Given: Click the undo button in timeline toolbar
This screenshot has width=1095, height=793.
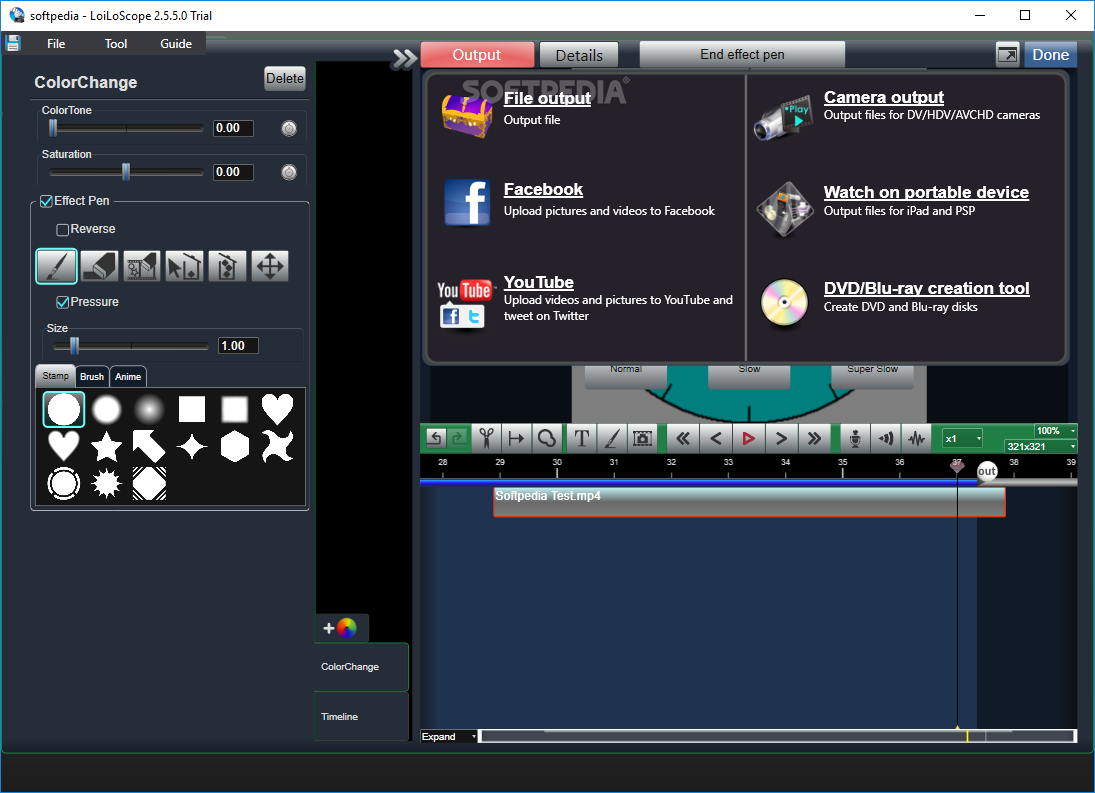Looking at the screenshot, I should [435, 438].
